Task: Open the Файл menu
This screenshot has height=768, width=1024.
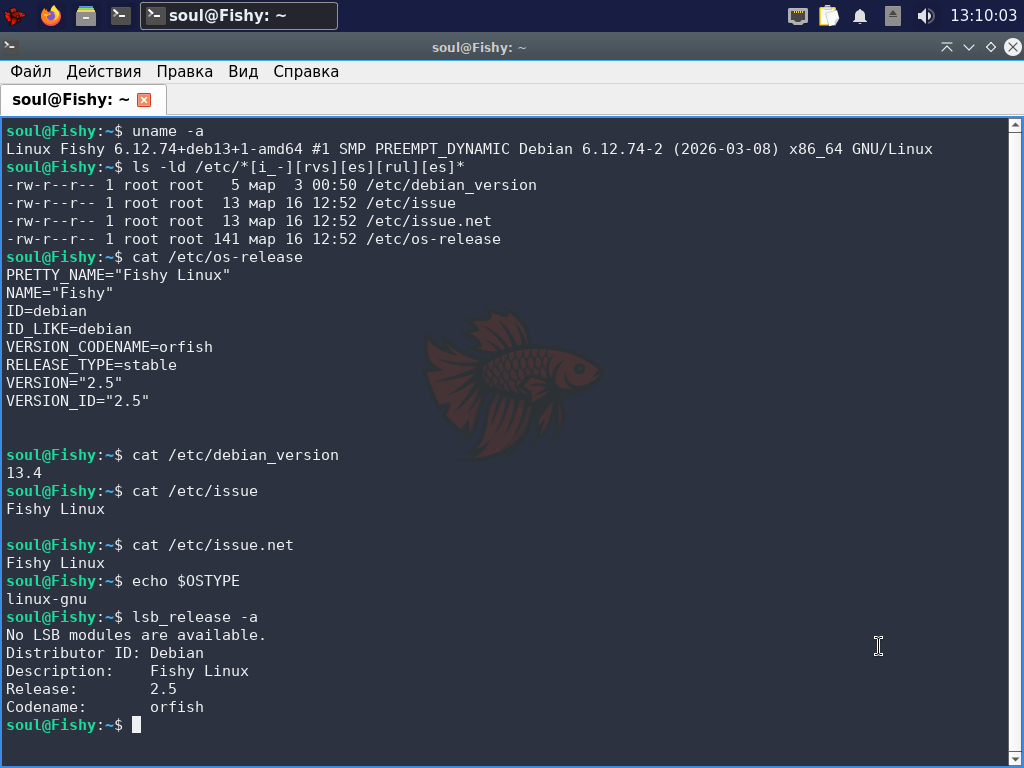Action: click(x=31, y=72)
